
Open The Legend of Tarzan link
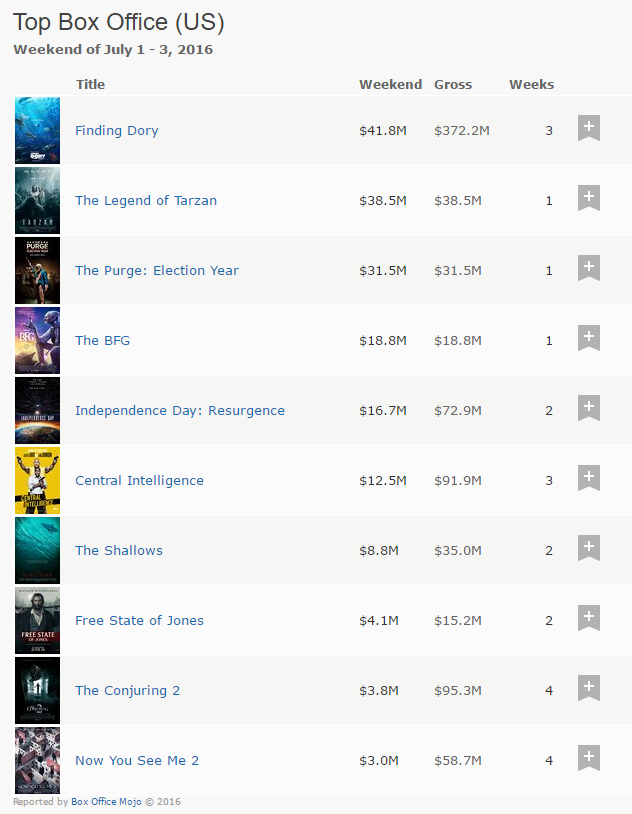(x=146, y=200)
